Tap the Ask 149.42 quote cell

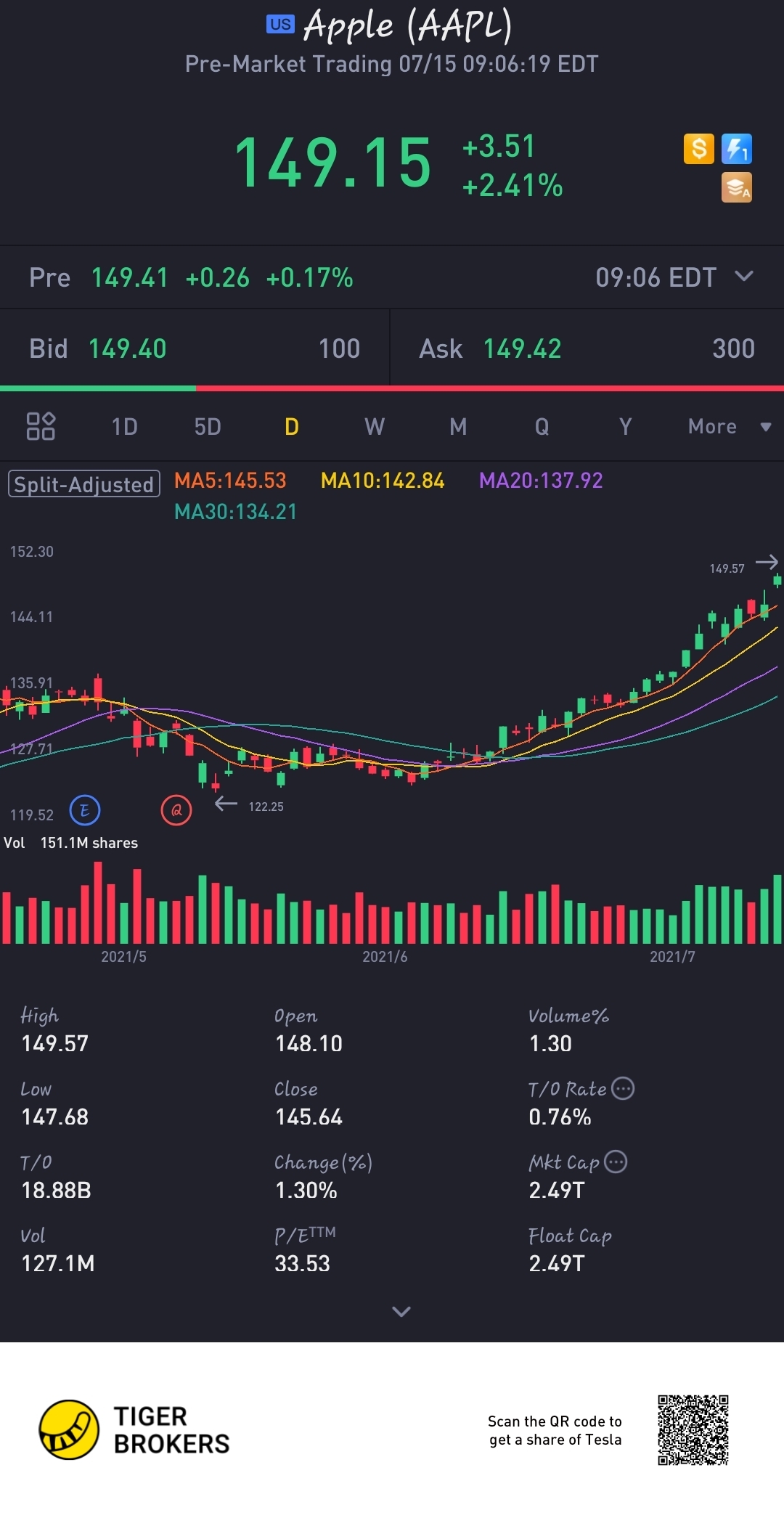pos(587,348)
